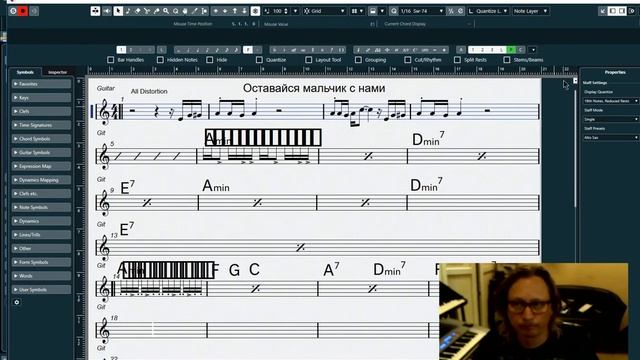Toggle the right zone layout icon
This screenshot has width=640, height=360.
[x=622, y=11]
